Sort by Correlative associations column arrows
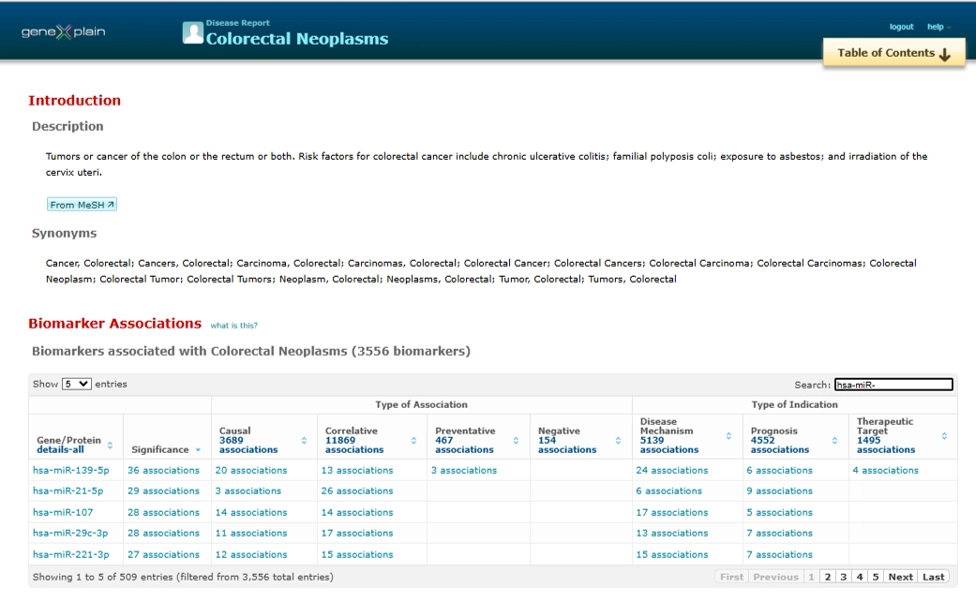Screen dimensions: 976x596 click(411, 440)
